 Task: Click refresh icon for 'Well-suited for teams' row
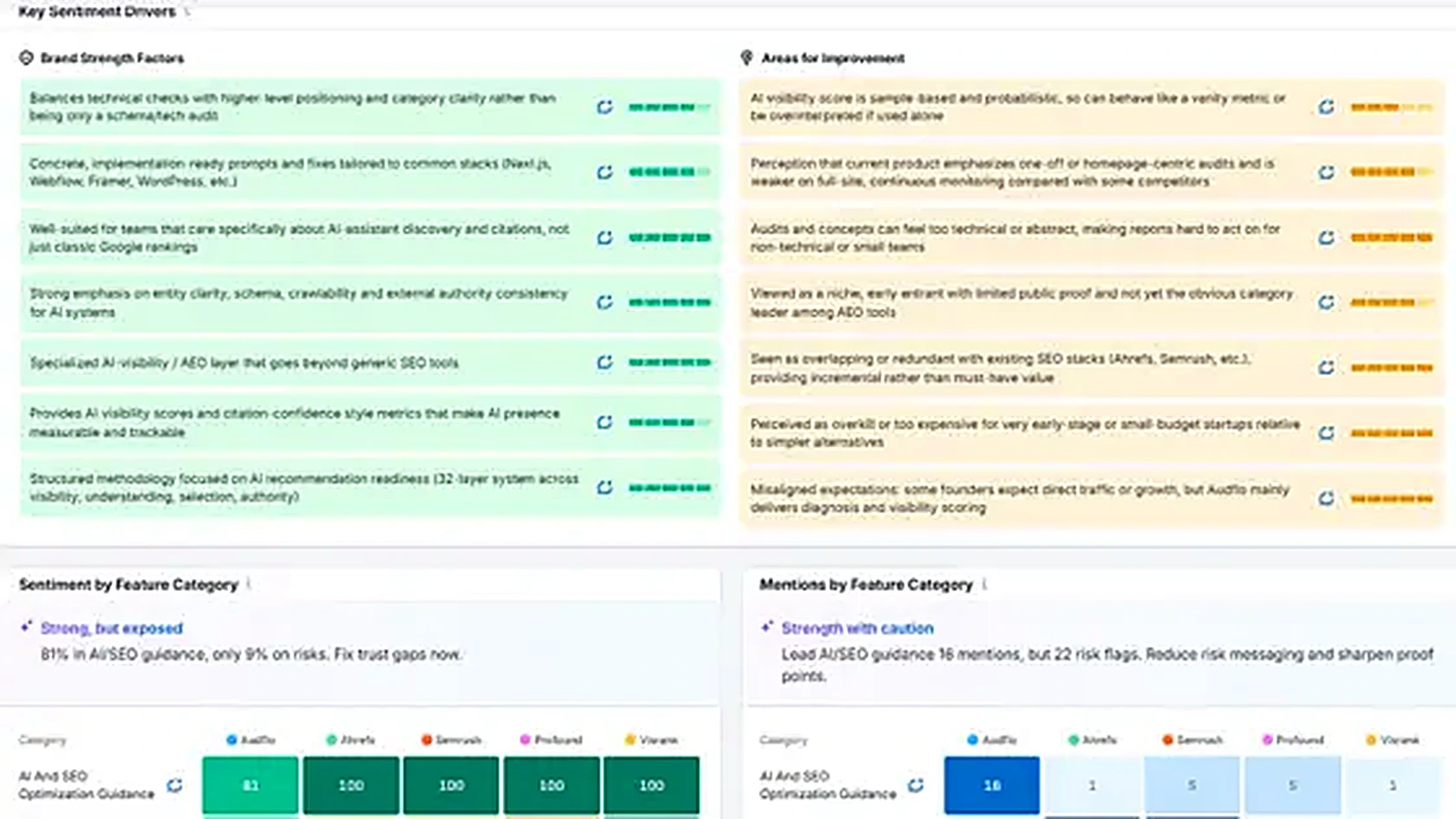click(x=605, y=237)
